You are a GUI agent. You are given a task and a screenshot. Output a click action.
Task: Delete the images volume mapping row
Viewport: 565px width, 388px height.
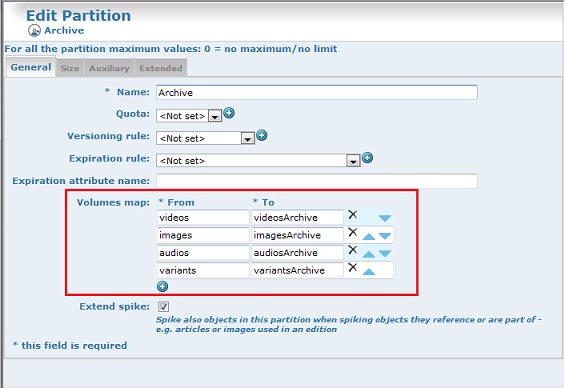(353, 232)
